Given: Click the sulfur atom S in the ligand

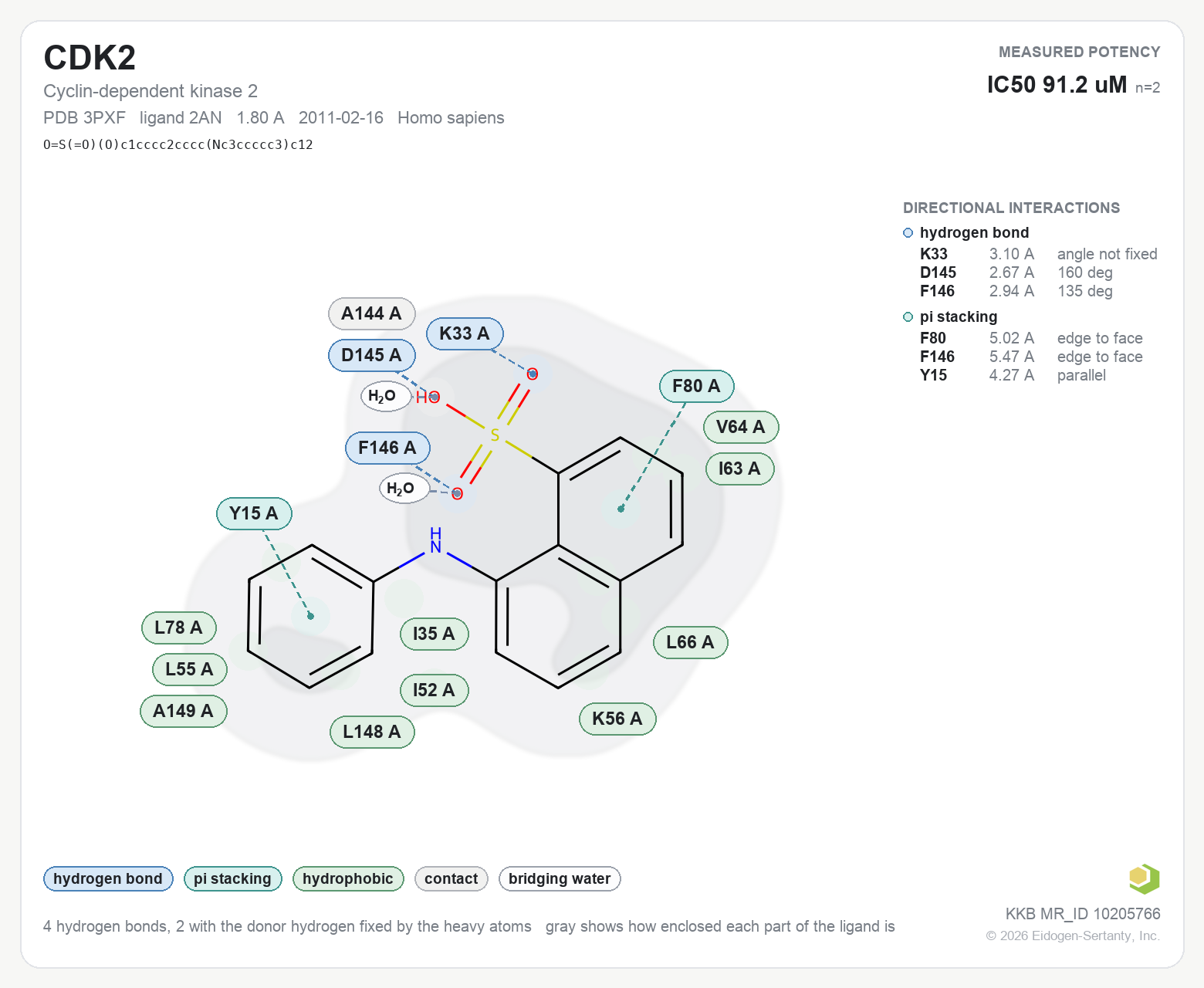Looking at the screenshot, I should [x=495, y=435].
